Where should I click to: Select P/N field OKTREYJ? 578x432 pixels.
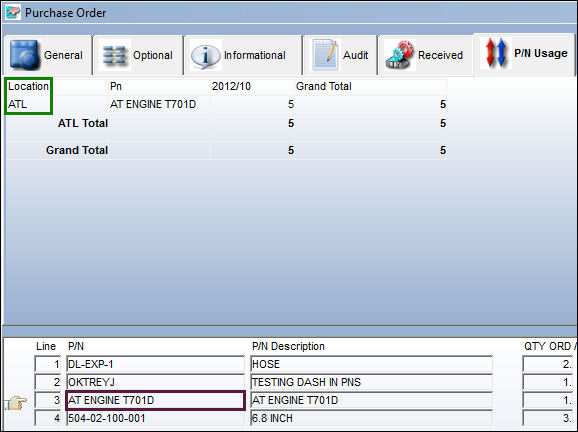pyautogui.click(x=155, y=382)
